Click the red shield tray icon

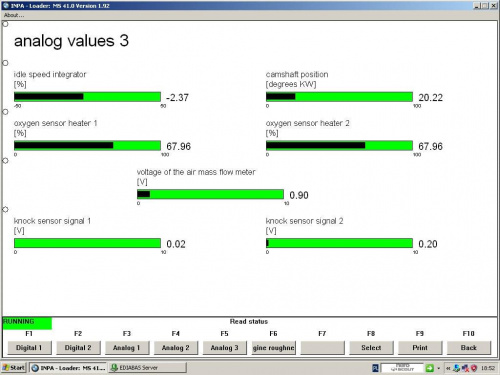click(x=474, y=368)
